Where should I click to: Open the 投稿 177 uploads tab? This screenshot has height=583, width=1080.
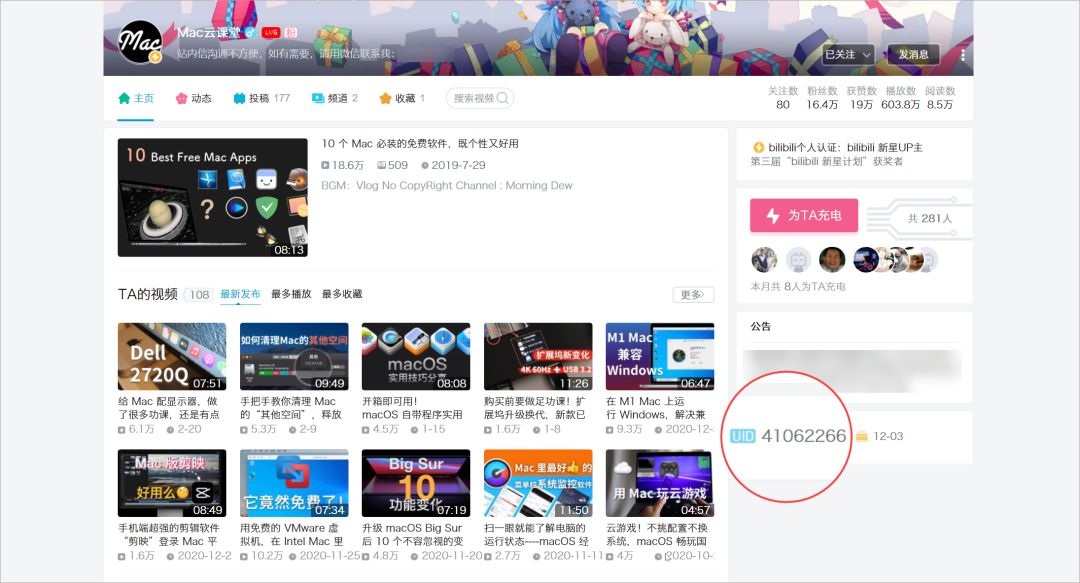click(262, 98)
